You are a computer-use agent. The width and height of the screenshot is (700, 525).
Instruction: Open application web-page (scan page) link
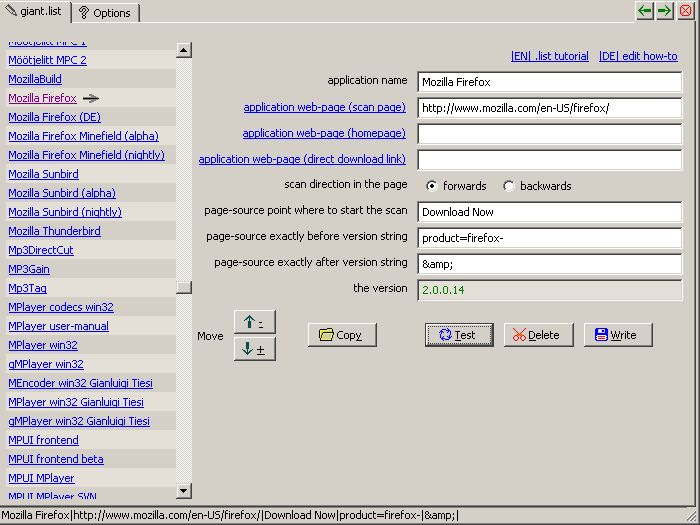click(x=325, y=107)
